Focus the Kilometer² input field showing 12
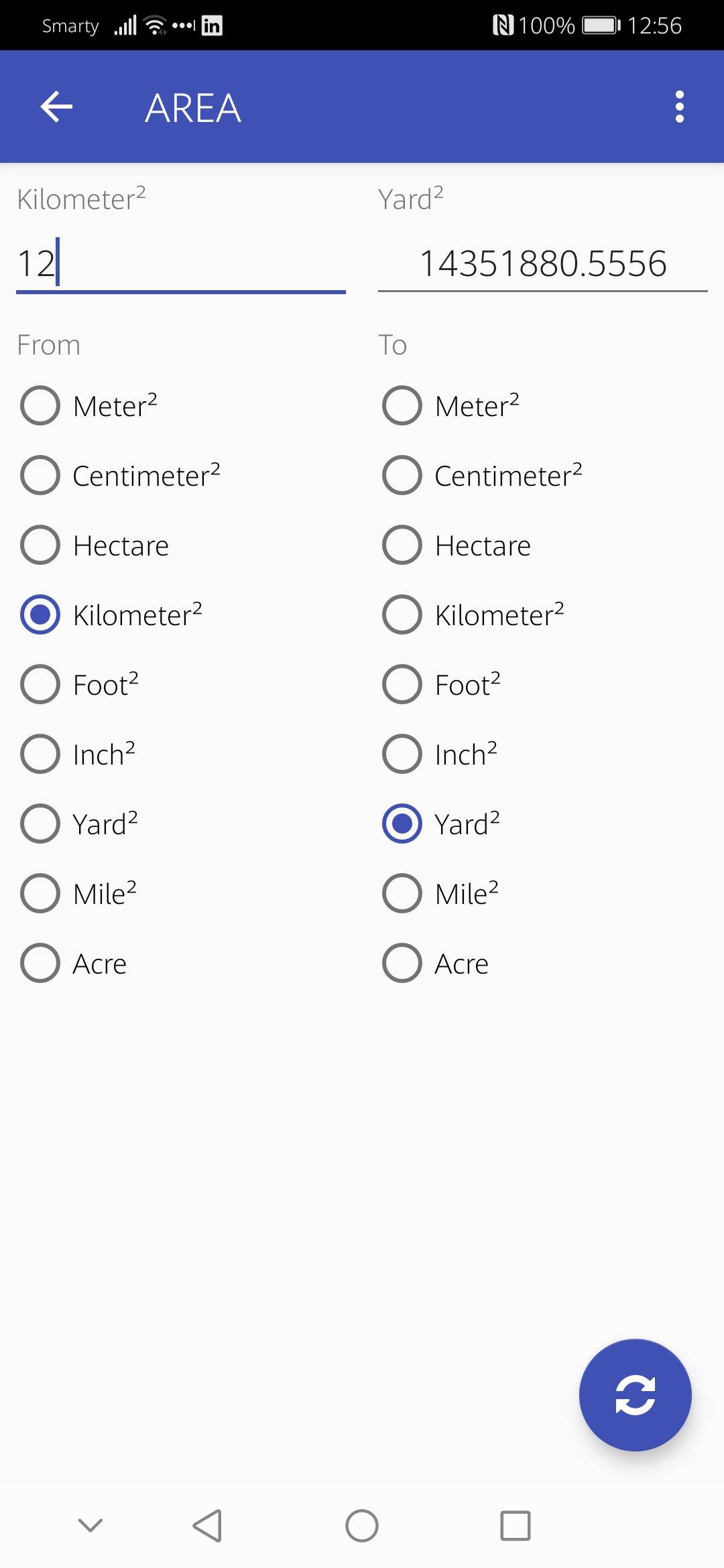 tap(181, 263)
